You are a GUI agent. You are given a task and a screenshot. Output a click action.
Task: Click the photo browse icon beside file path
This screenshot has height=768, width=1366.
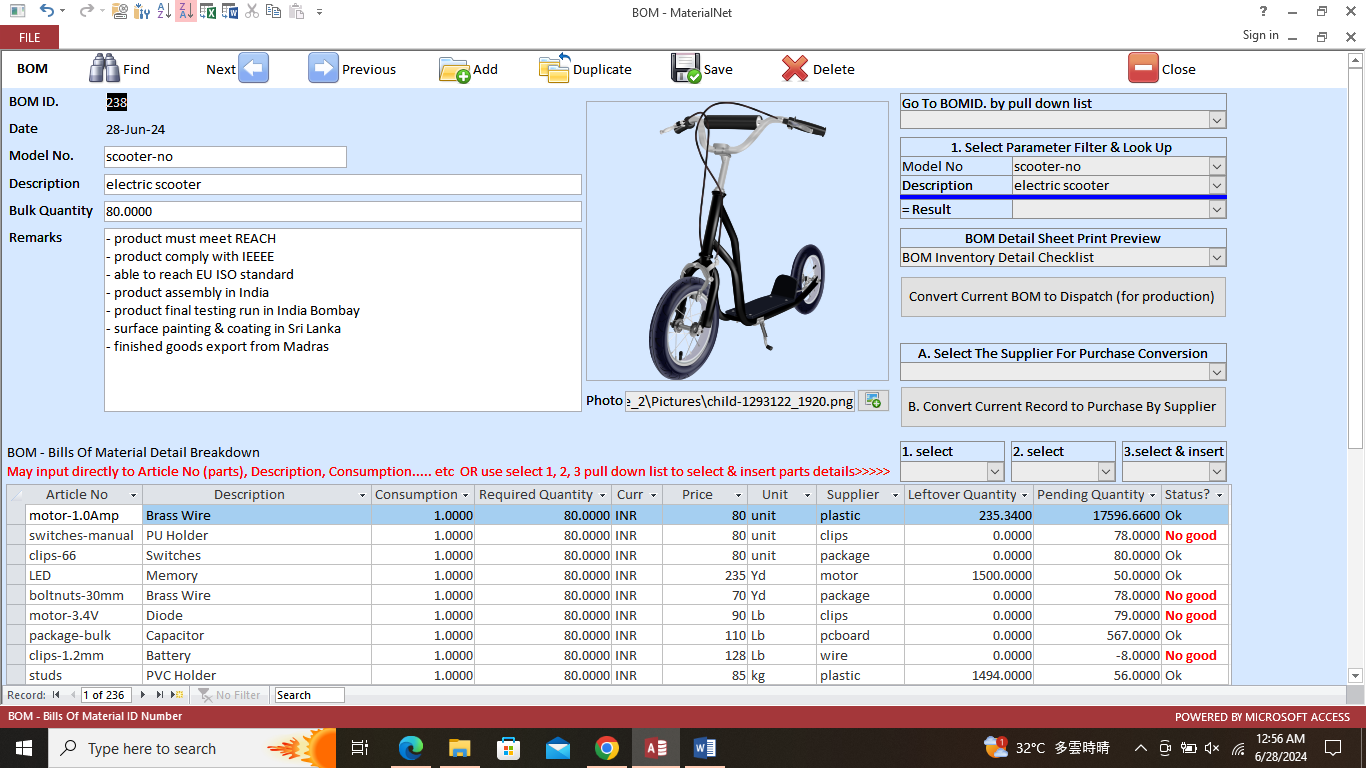coord(873,400)
